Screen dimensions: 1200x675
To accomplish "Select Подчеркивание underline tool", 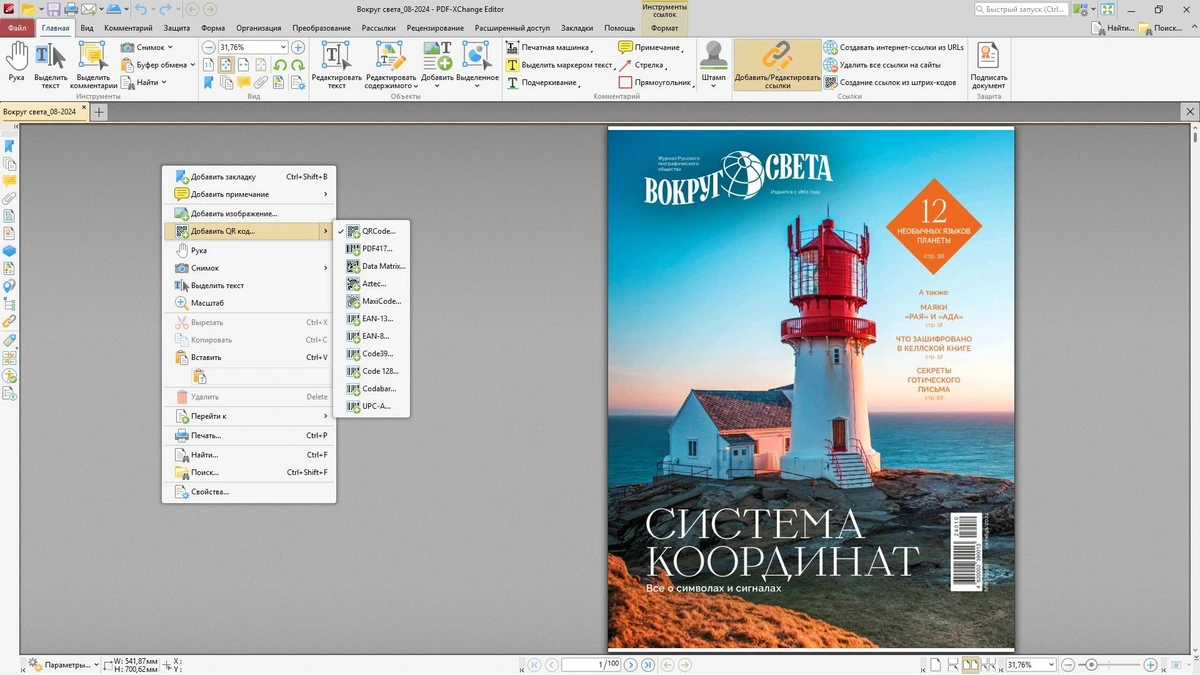I will (x=543, y=83).
